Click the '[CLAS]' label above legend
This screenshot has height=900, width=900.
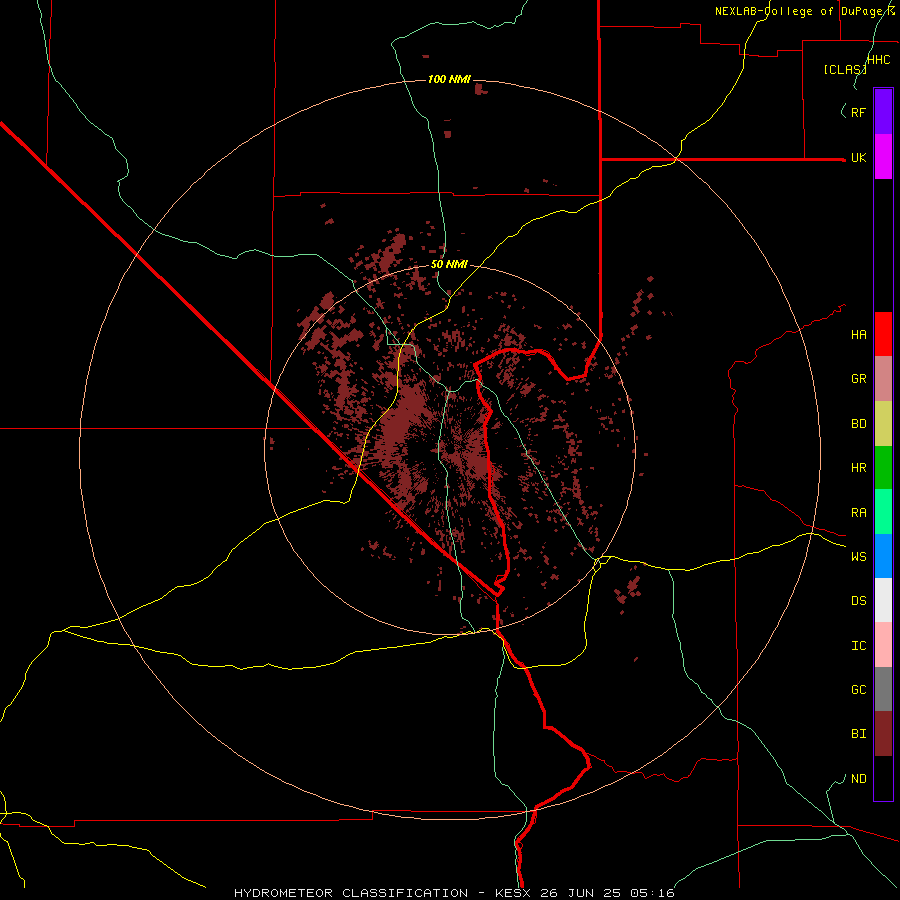[x=845, y=69]
